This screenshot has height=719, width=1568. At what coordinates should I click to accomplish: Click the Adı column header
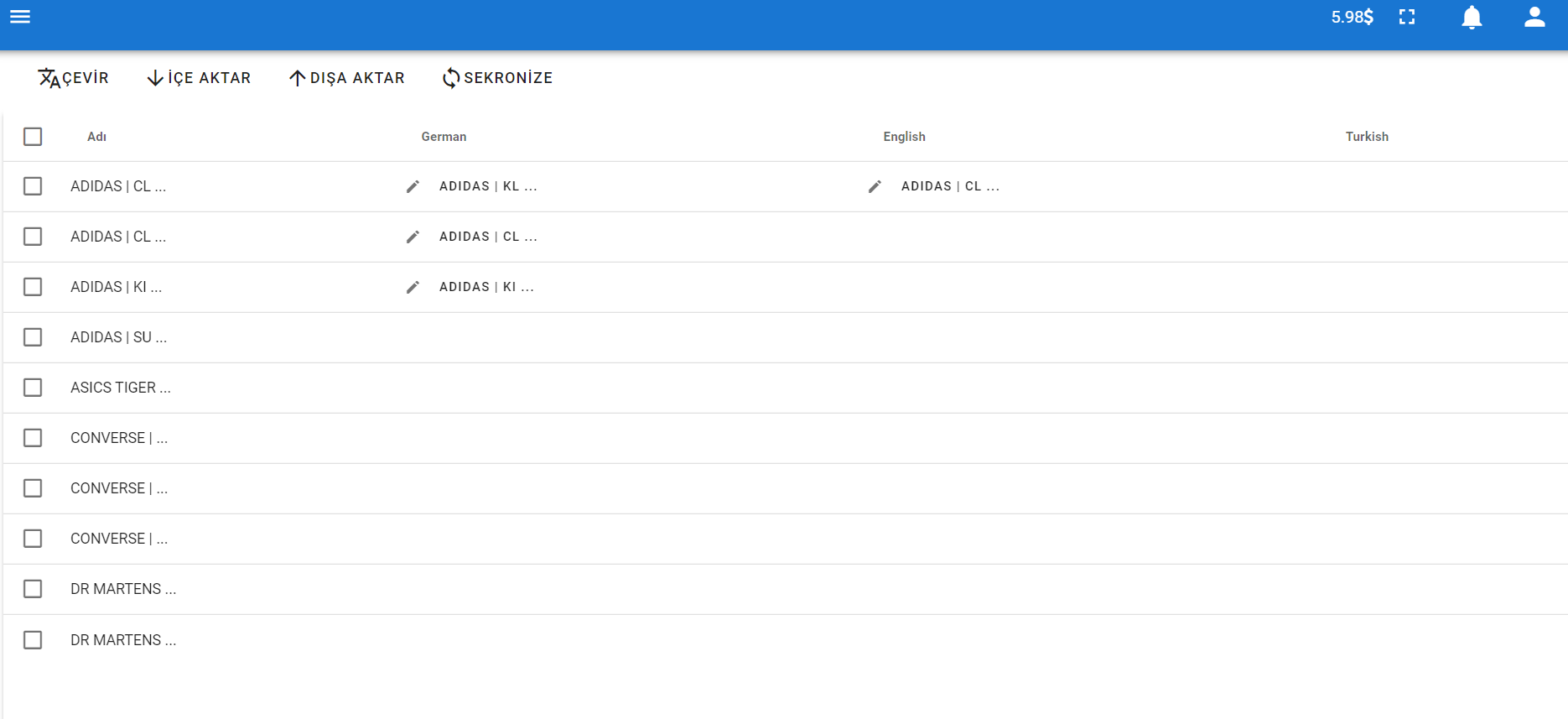[96, 137]
